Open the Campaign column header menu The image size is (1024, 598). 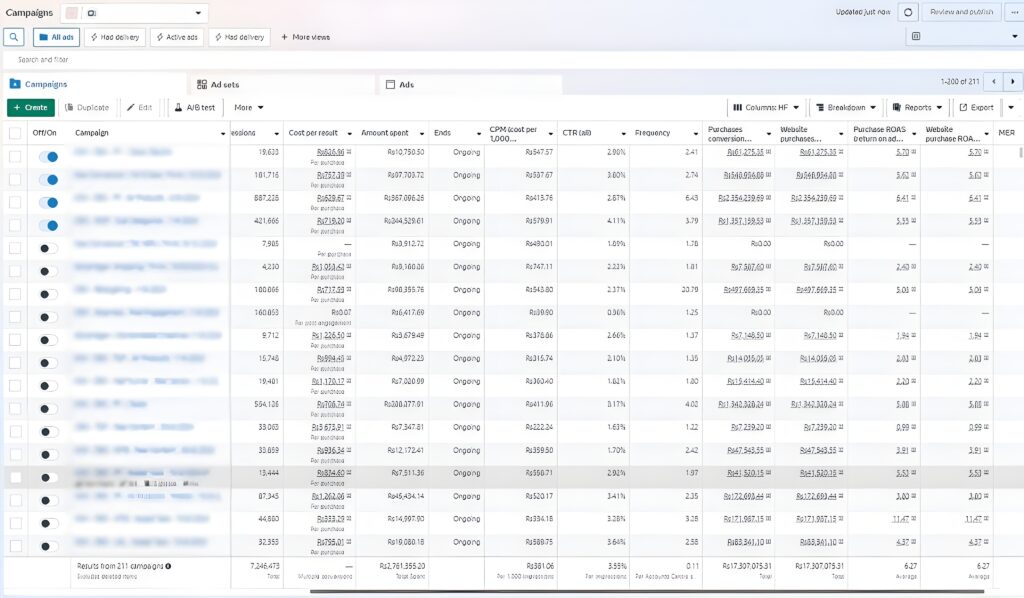pos(223,133)
